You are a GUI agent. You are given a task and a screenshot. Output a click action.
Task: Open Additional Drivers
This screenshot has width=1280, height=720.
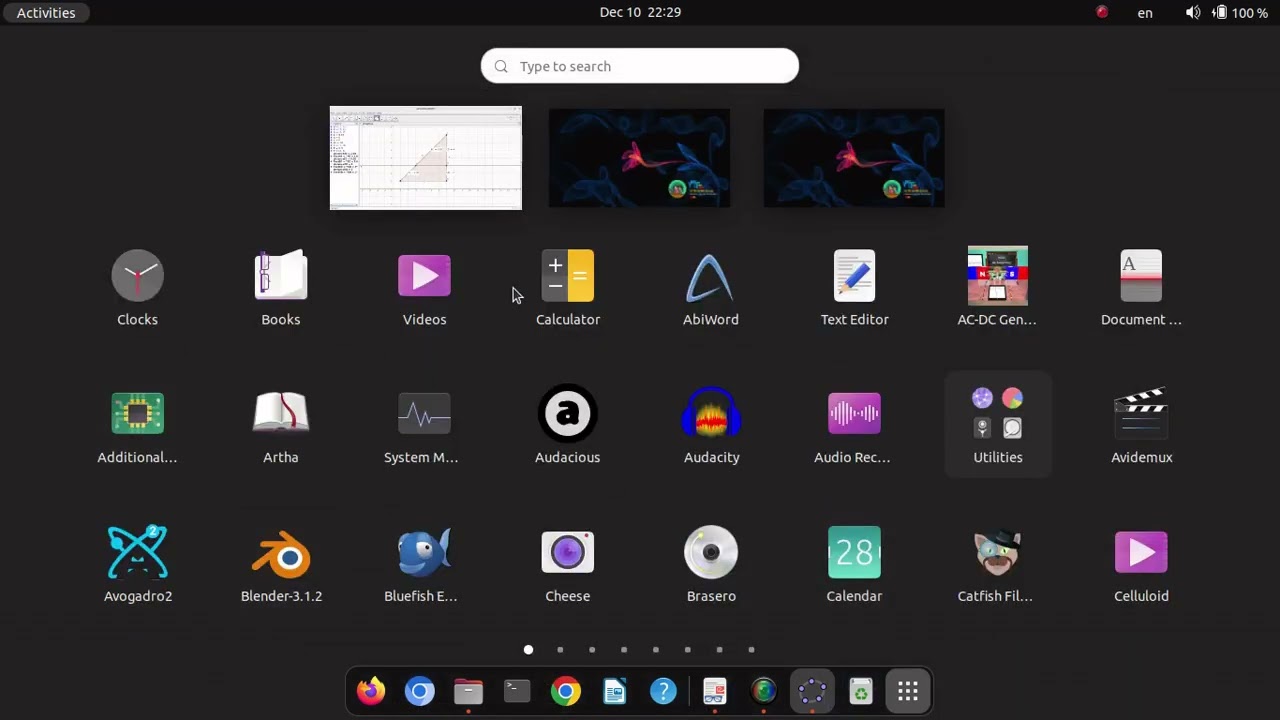coord(138,426)
